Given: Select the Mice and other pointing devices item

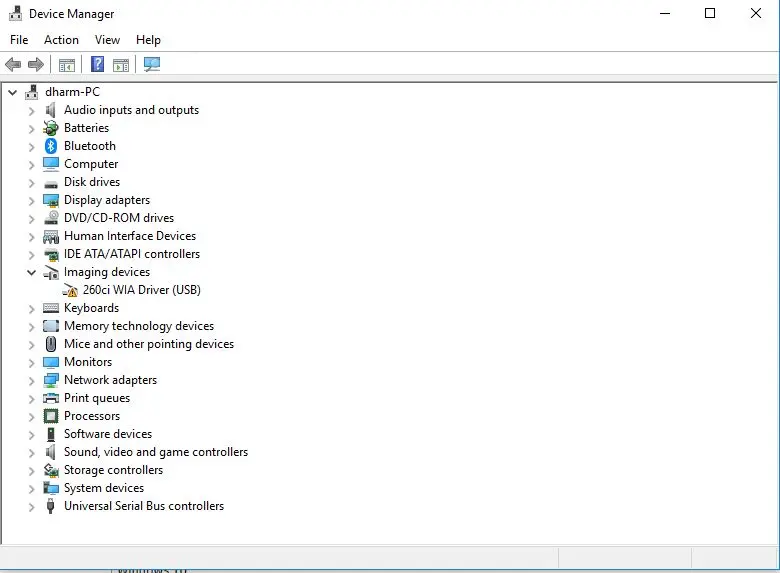Looking at the screenshot, I should click(x=148, y=344).
